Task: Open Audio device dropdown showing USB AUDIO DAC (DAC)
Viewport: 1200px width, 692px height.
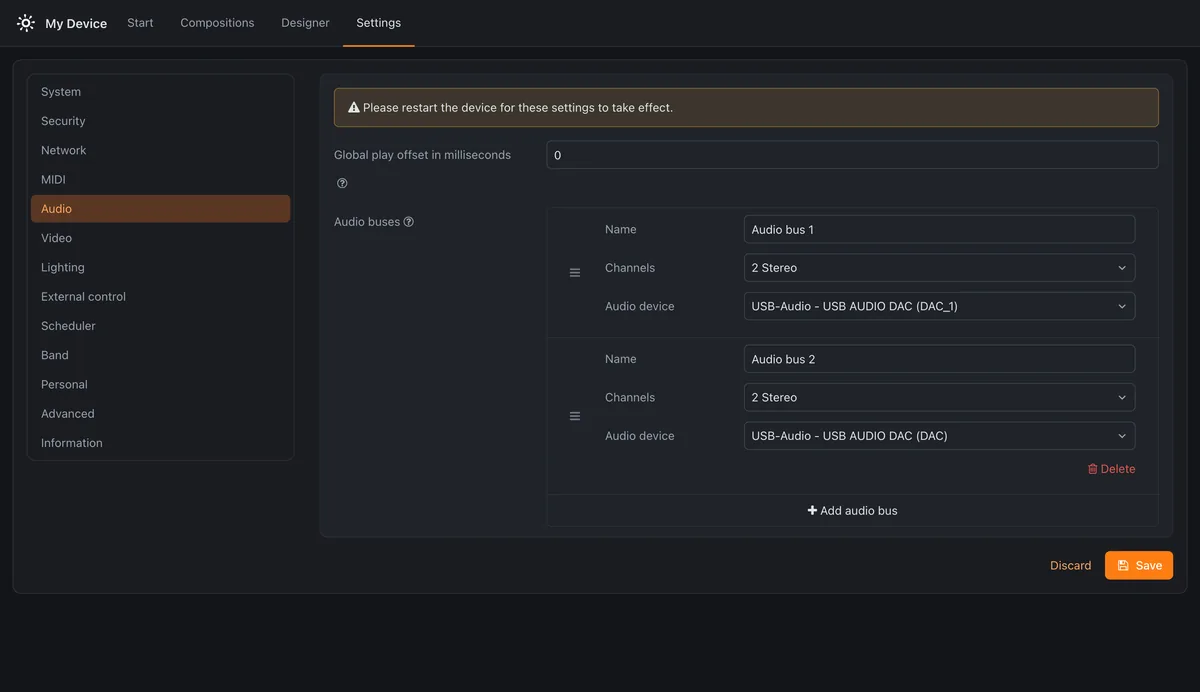Action: (x=939, y=436)
